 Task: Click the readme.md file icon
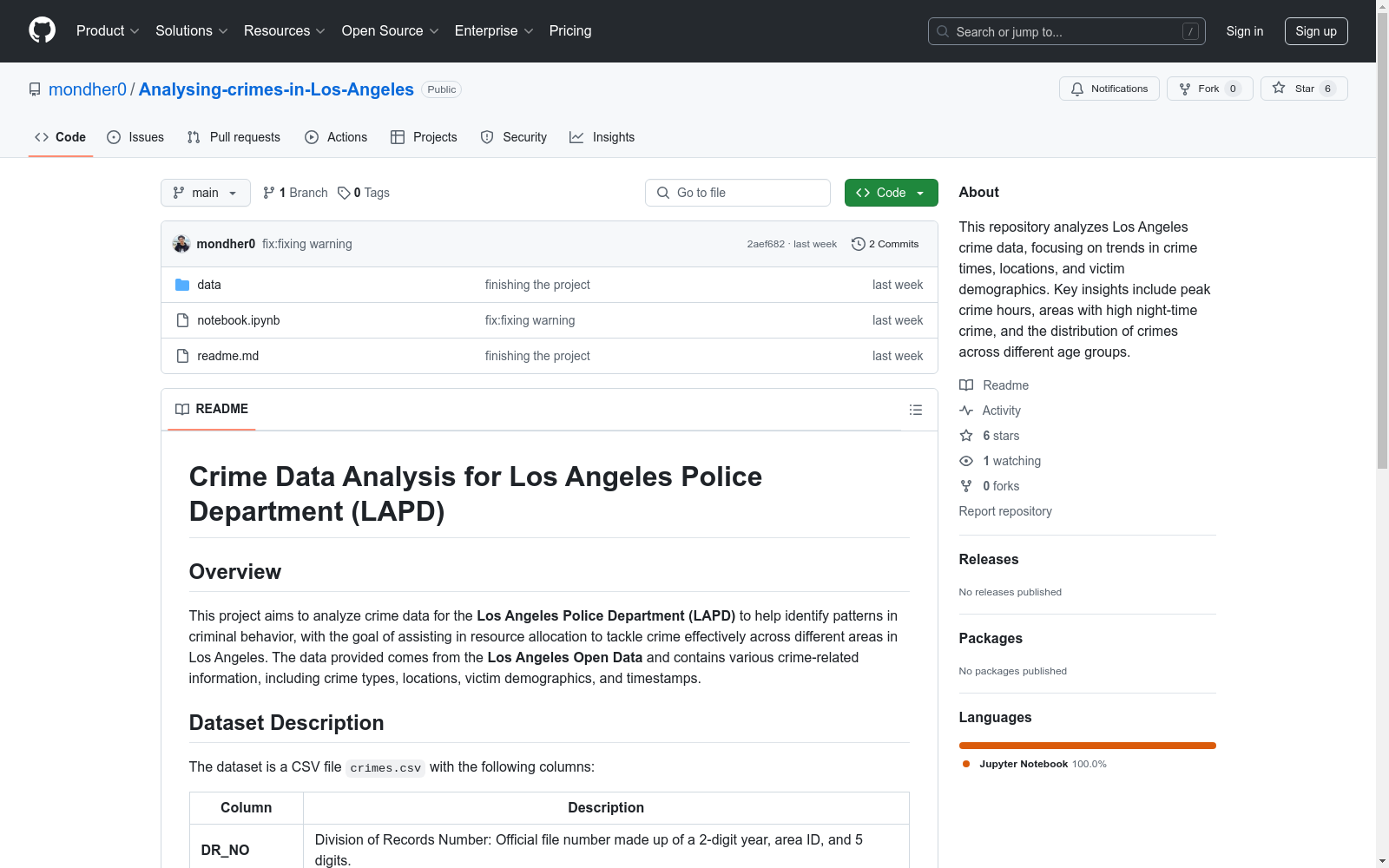[182, 356]
